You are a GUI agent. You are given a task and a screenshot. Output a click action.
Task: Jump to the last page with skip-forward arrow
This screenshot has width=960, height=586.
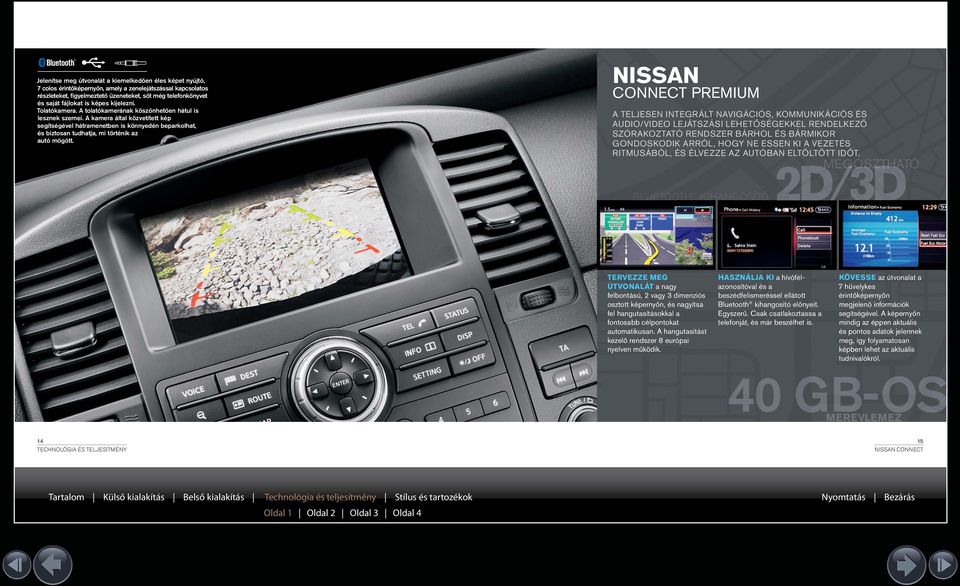pos(943,565)
